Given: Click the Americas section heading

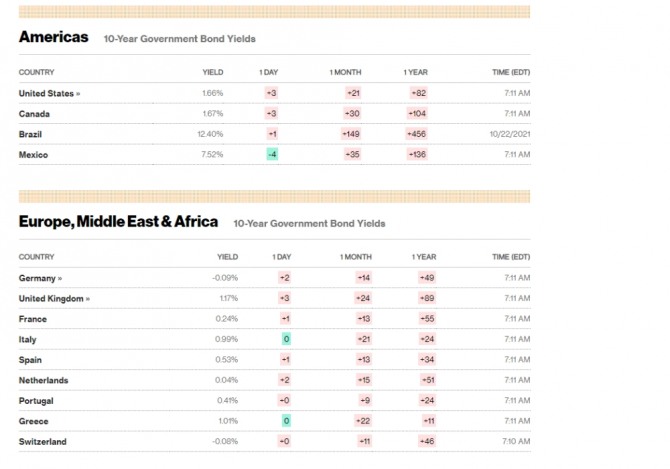Looking at the screenshot, I should coord(52,37).
